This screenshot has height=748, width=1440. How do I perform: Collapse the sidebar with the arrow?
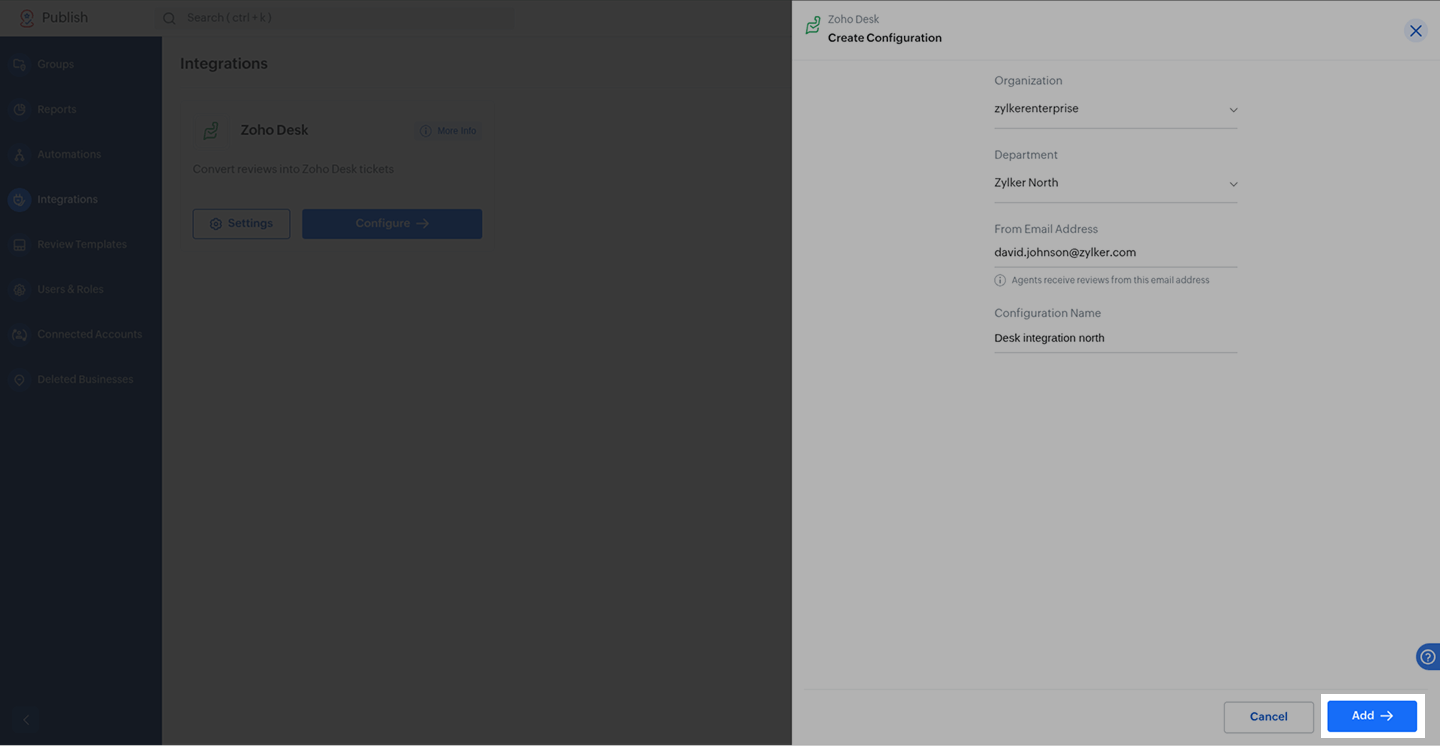[27, 719]
